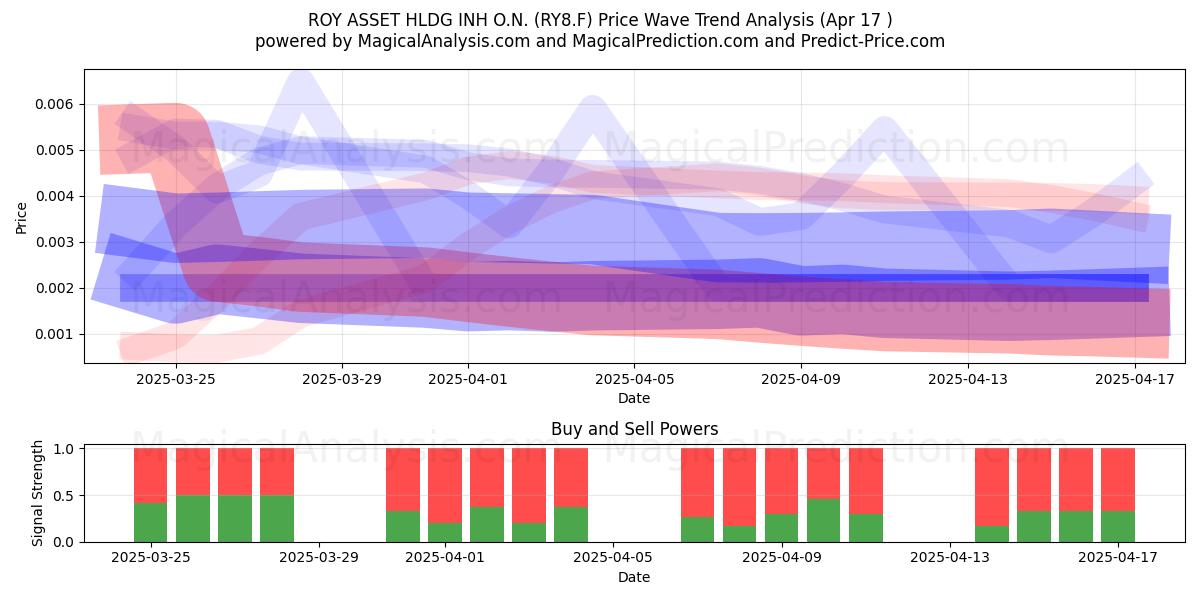Click 2025-04-05 tick under the Buy and Sell chart
Screen dimensions: 1200x600
point(613,558)
